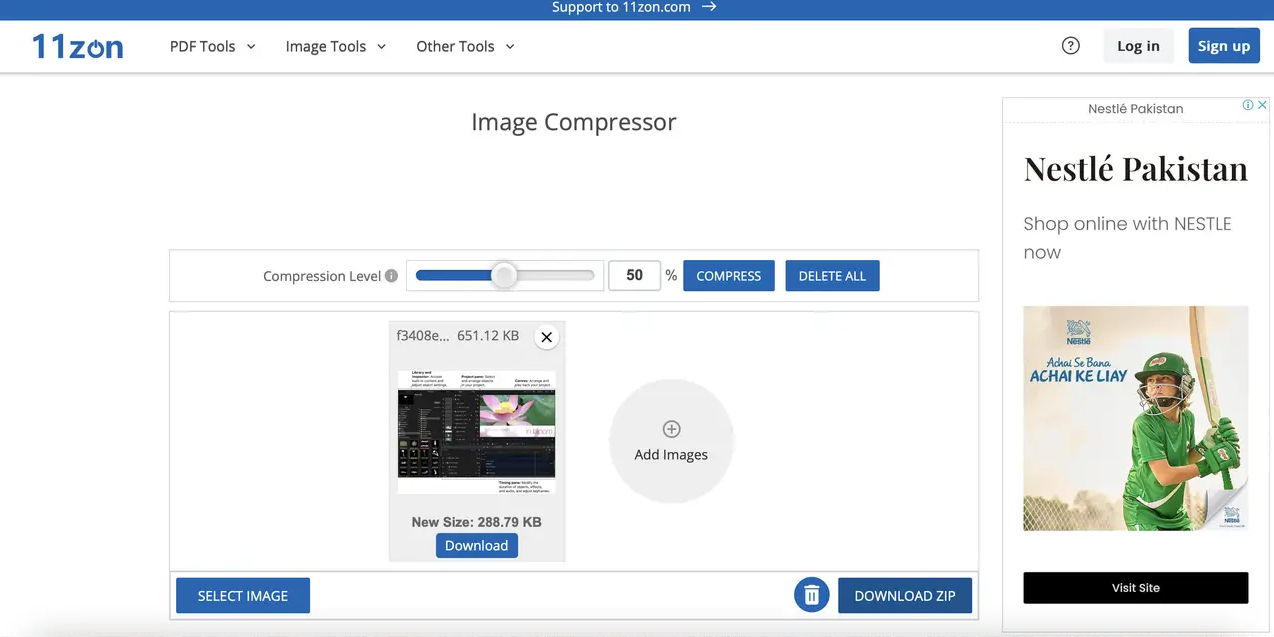Open the help question mark icon
The width and height of the screenshot is (1274, 637).
[x=1070, y=46]
